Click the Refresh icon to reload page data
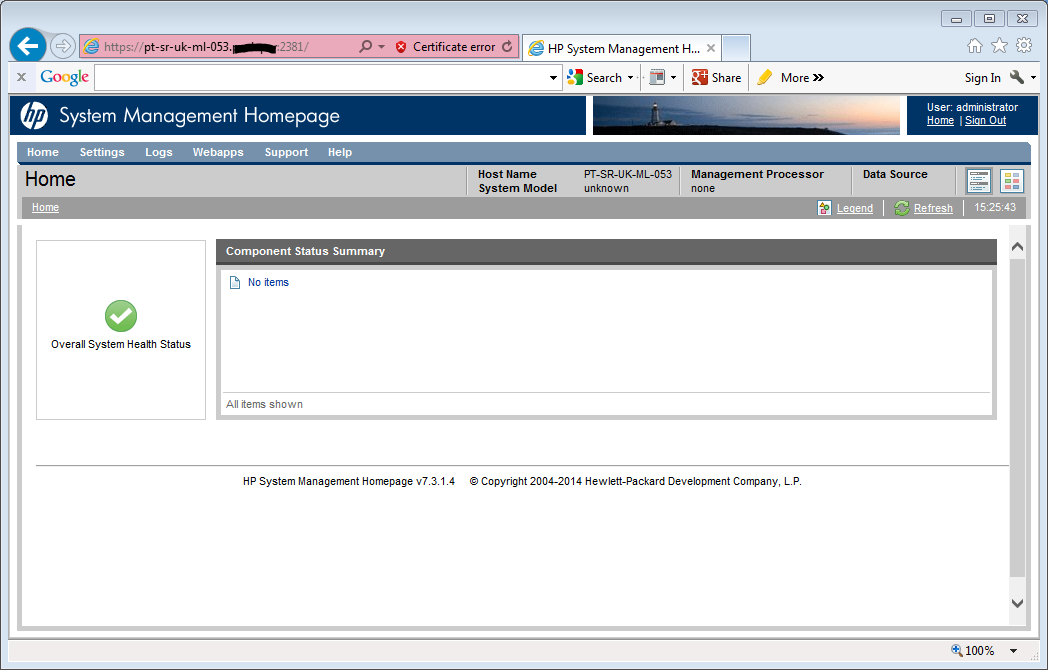Screen dimensions: 1048x670 point(902,208)
